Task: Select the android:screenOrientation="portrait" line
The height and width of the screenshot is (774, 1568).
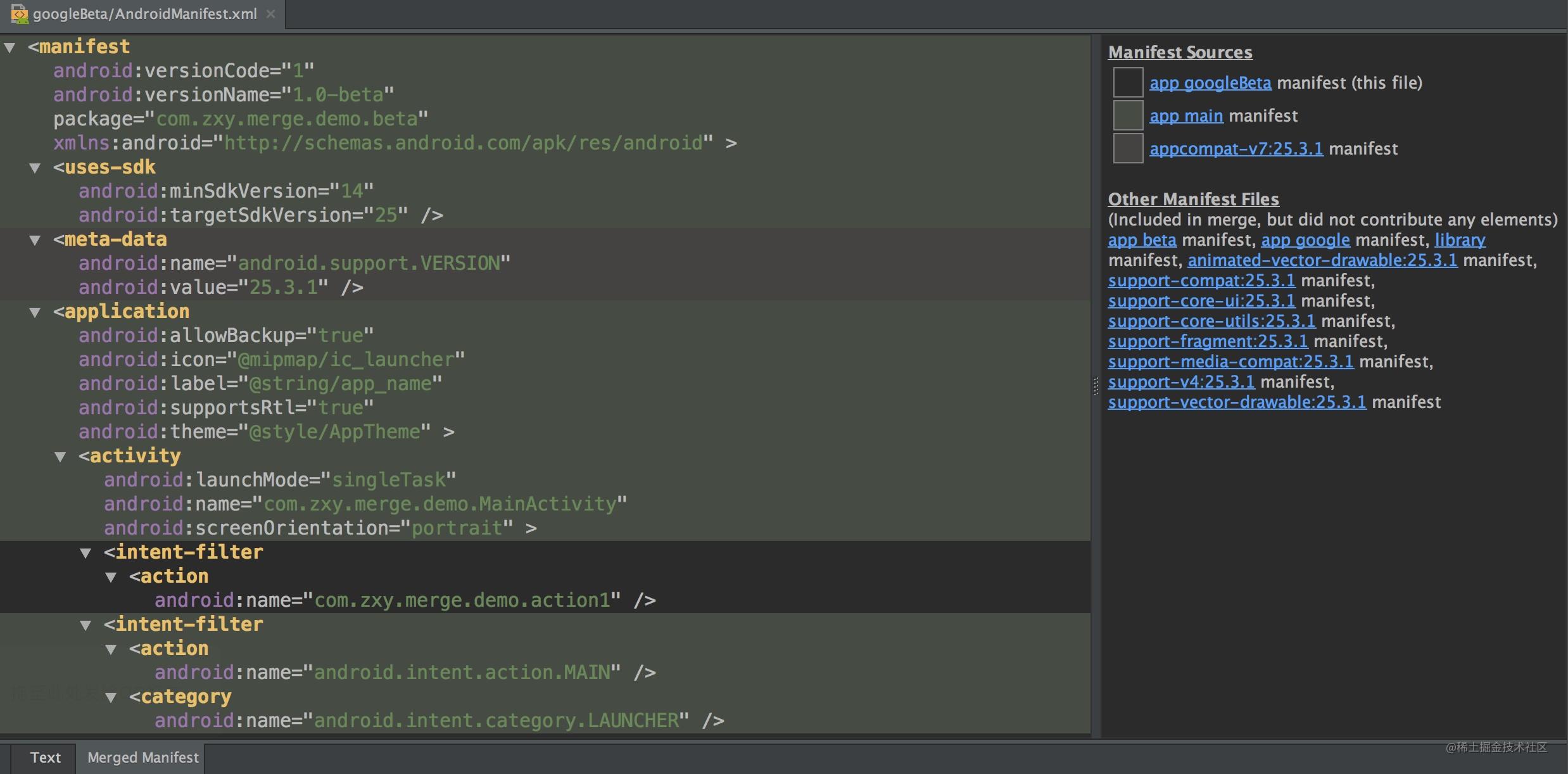Action: pos(320,528)
